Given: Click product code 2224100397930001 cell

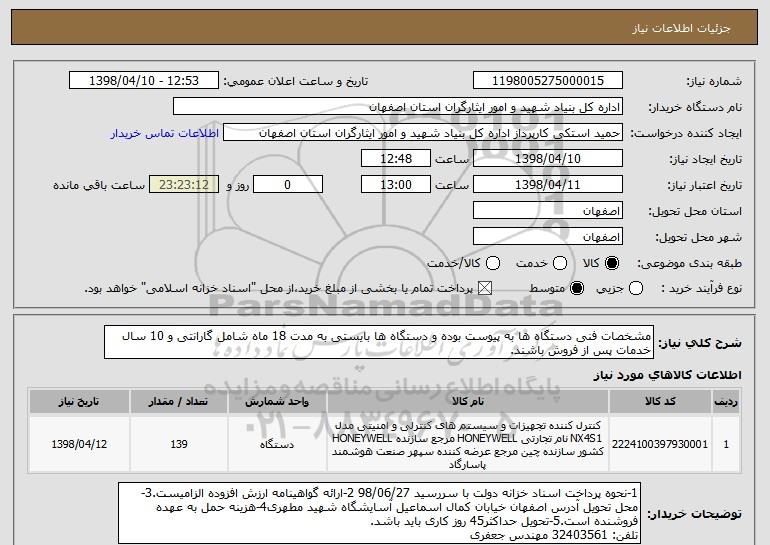Looking at the screenshot, I should (660, 444).
